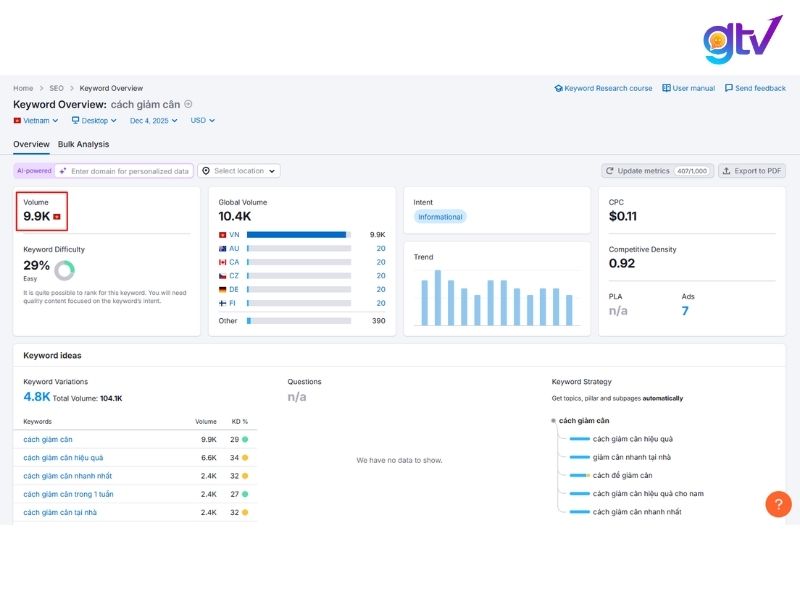This screenshot has height=600, width=800.
Task: Click the Send feedback icon
Action: point(730,88)
